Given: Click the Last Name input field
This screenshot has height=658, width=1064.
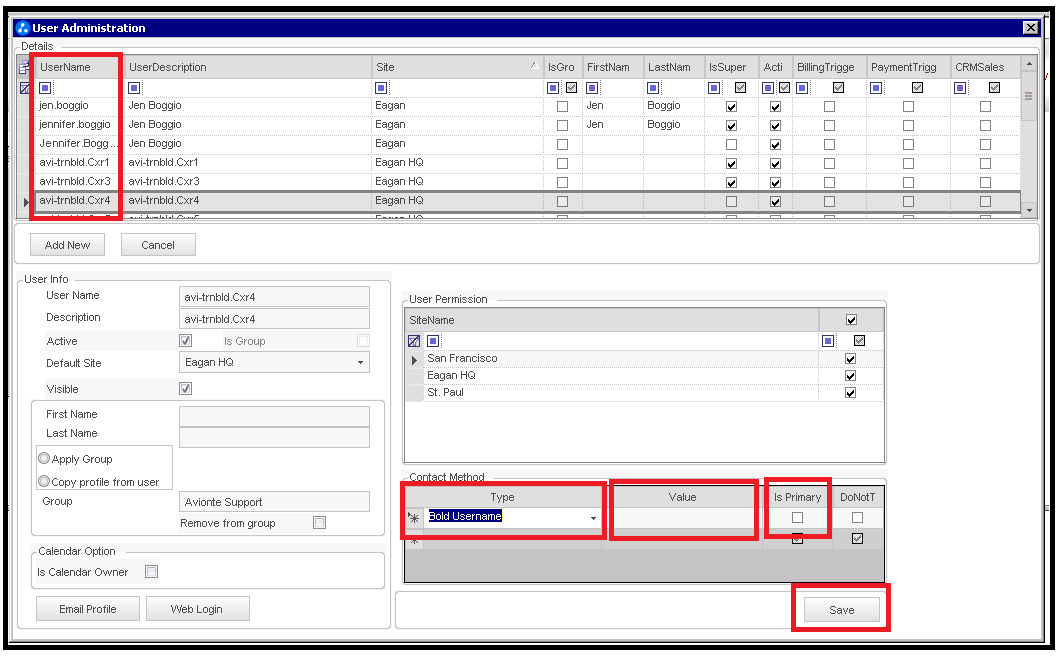Looking at the screenshot, I should click(x=274, y=438).
